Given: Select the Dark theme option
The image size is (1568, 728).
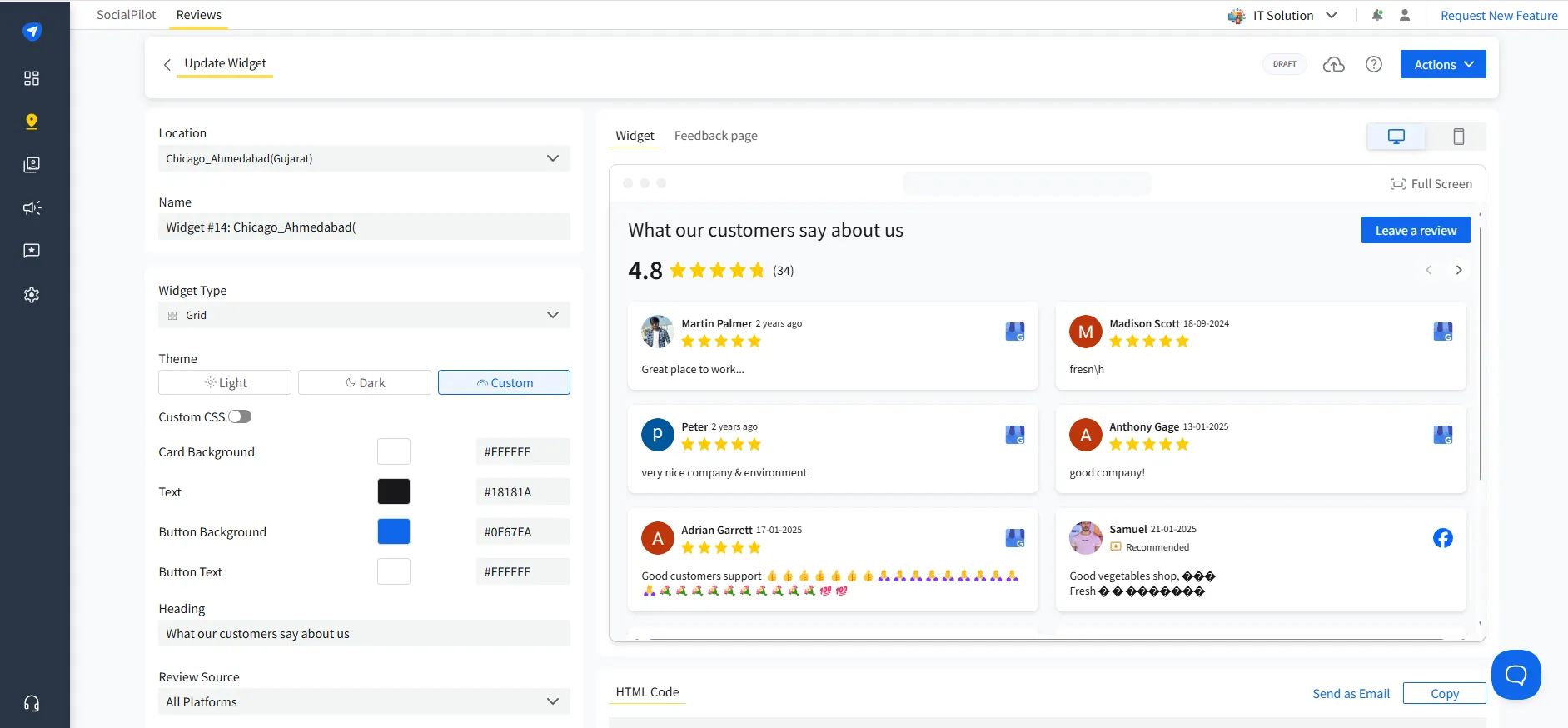Looking at the screenshot, I should click(365, 382).
